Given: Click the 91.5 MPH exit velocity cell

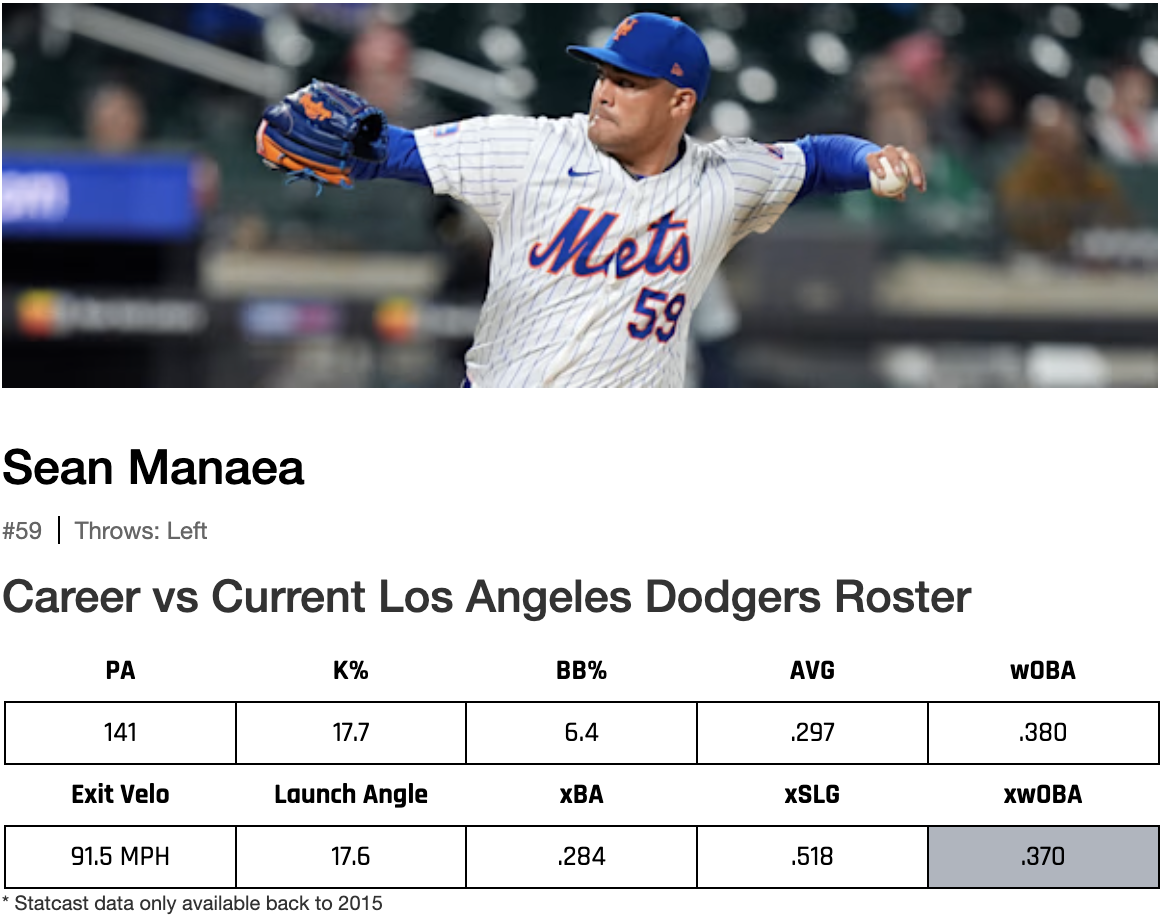Looking at the screenshot, I should [120, 857].
